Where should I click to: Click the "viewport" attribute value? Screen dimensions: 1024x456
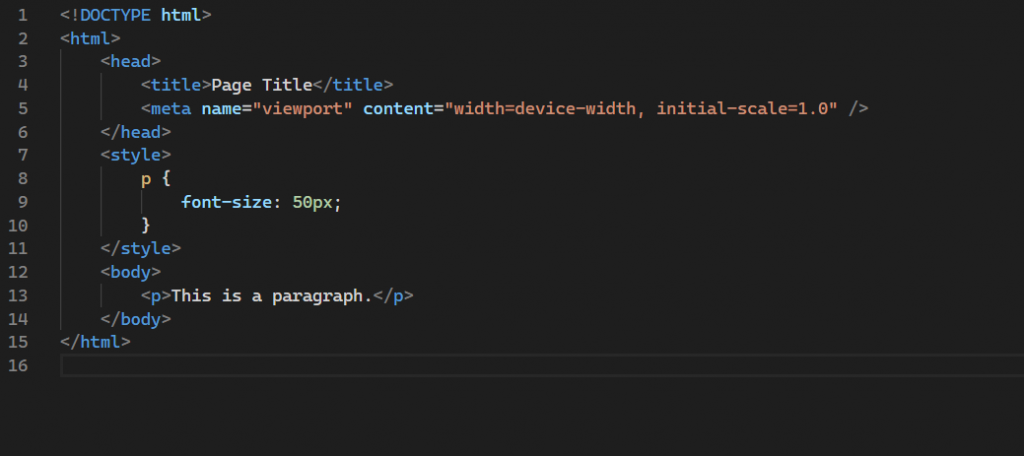(x=302, y=108)
